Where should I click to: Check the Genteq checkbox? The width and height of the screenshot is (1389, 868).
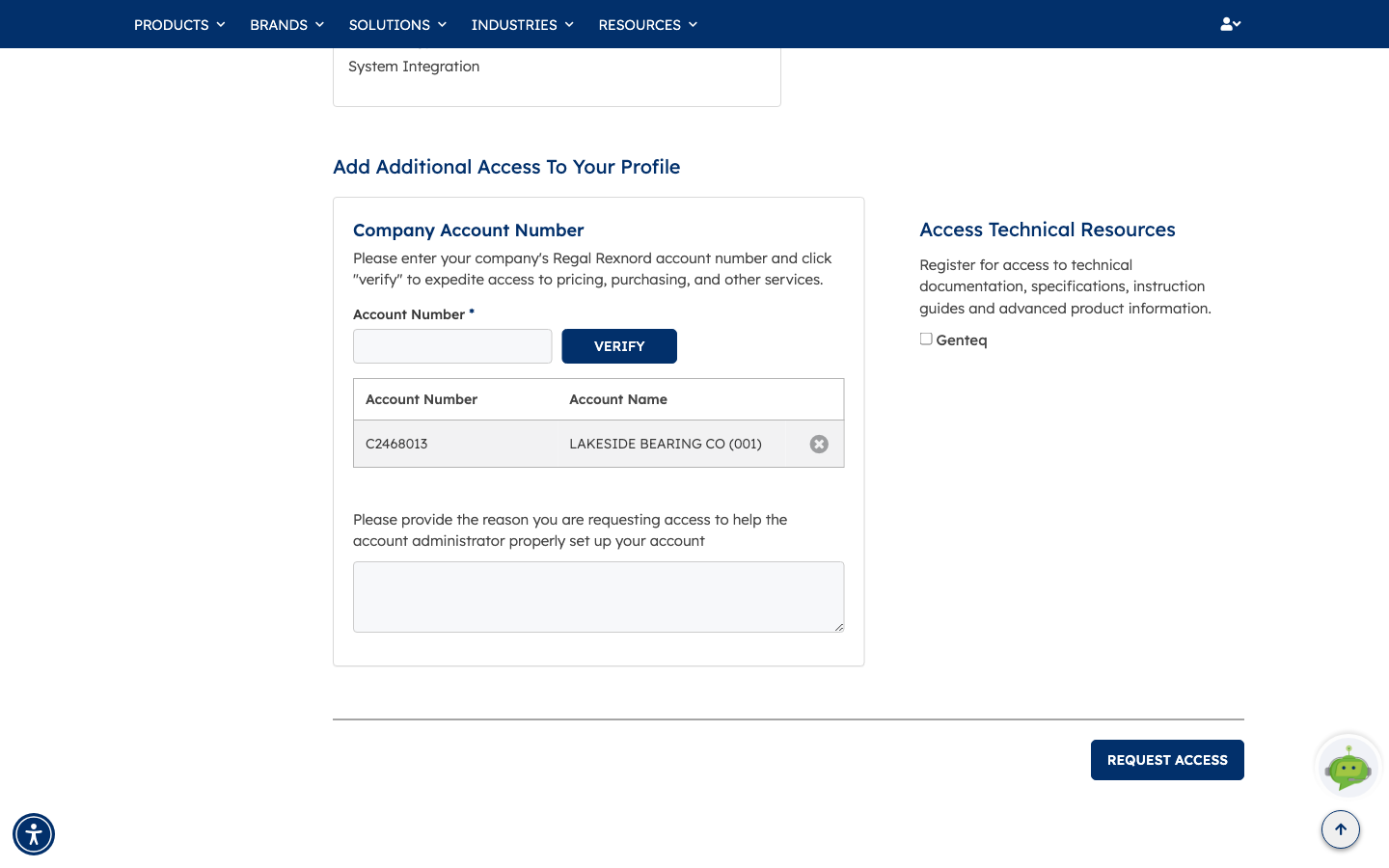pos(926,339)
